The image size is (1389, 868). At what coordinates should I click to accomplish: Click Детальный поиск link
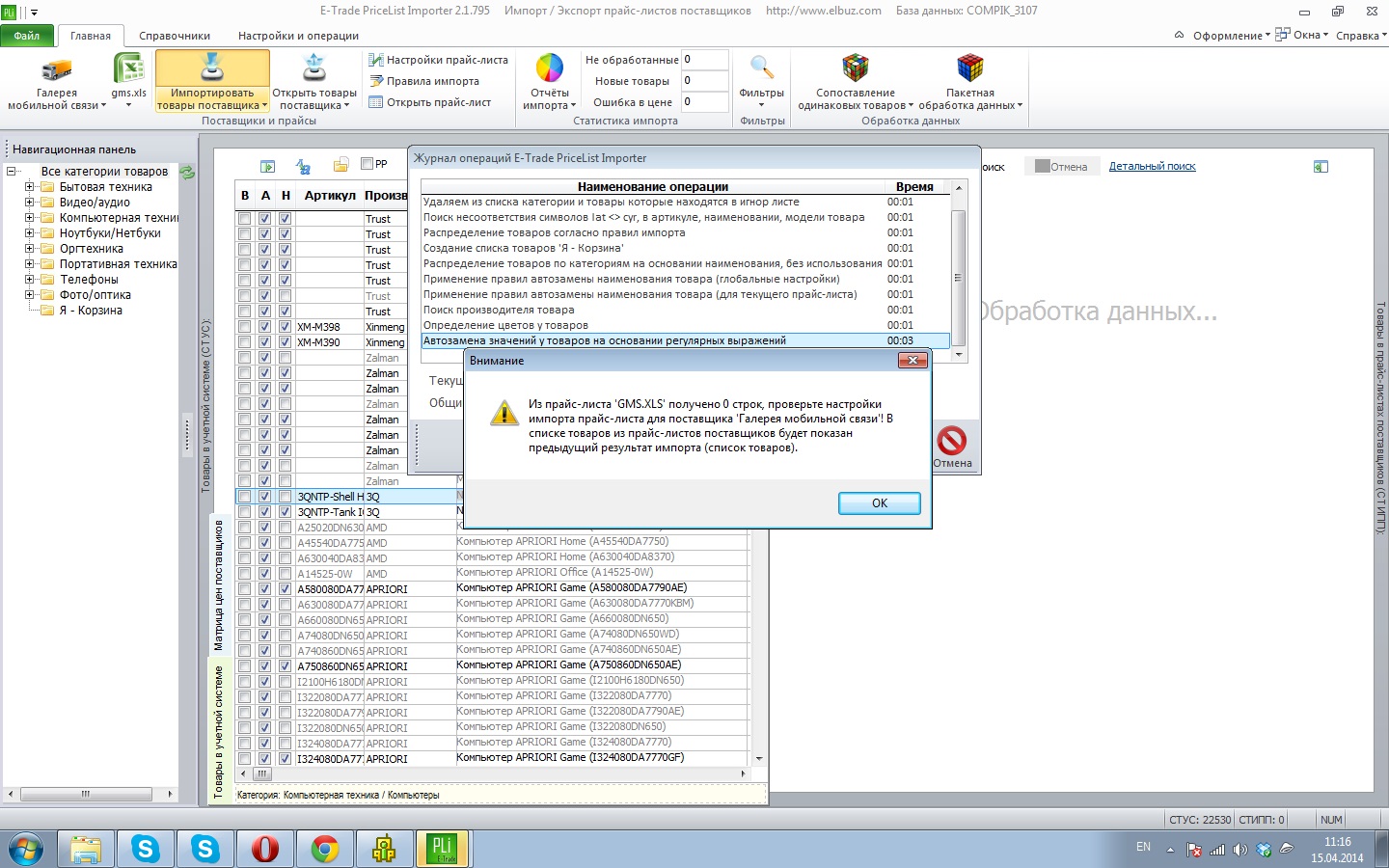[1152, 167]
